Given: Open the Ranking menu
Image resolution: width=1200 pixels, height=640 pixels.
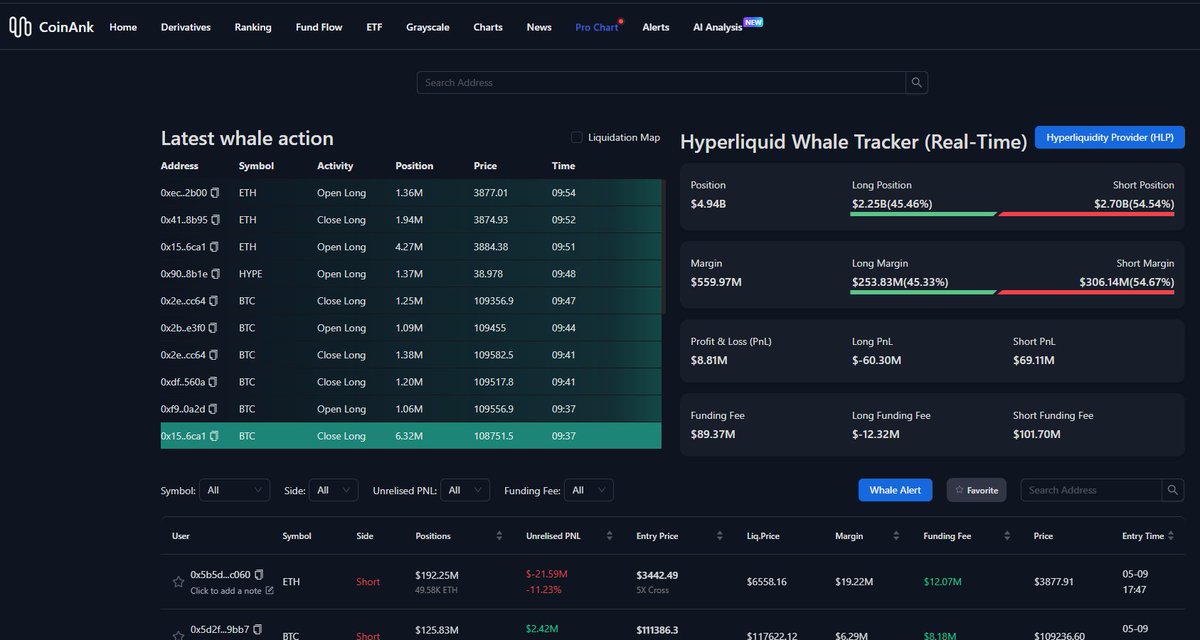Looking at the screenshot, I should [x=253, y=27].
